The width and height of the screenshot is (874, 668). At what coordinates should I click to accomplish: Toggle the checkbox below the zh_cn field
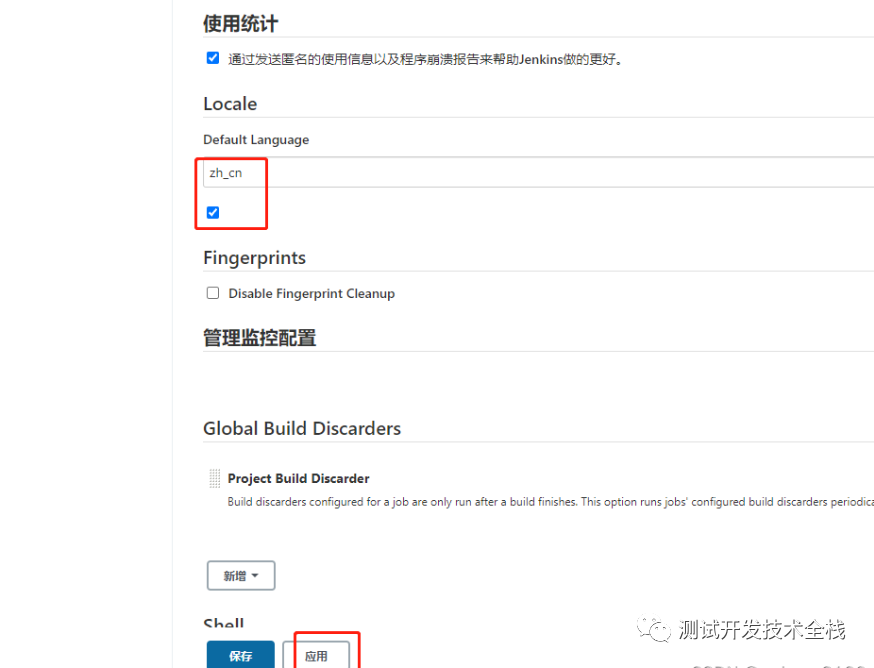click(212, 212)
